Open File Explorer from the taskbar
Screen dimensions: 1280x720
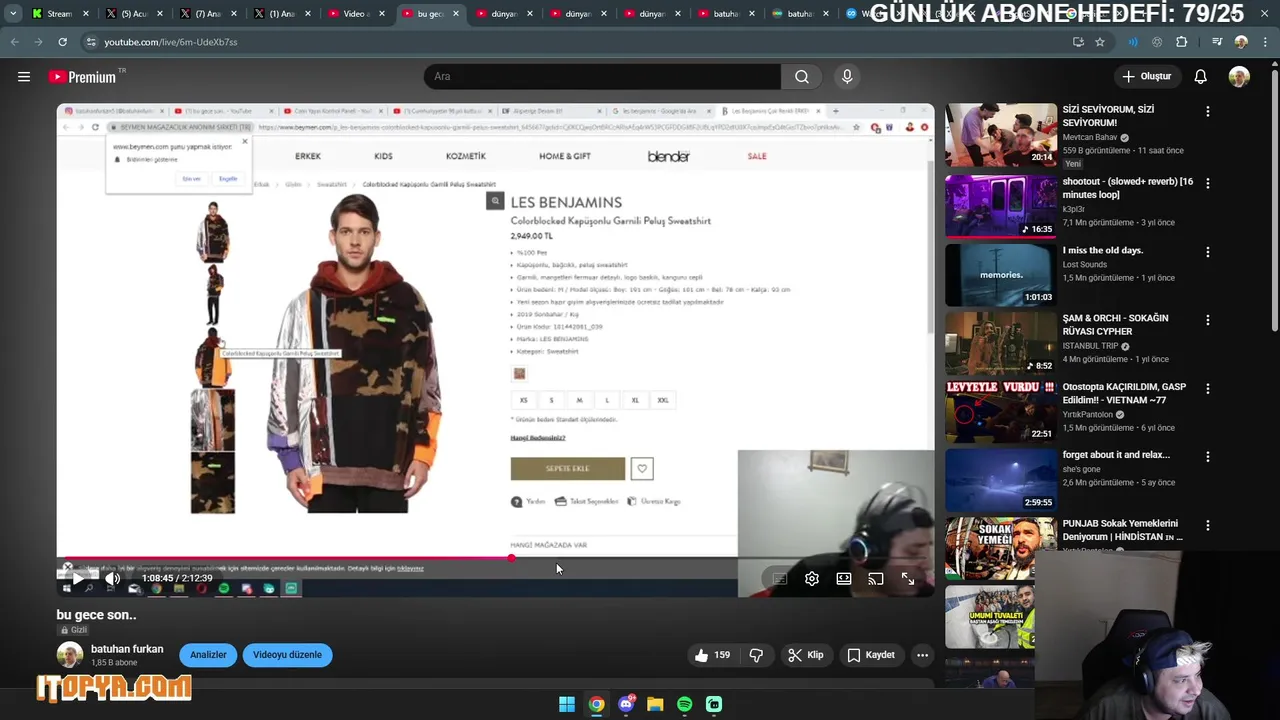click(655, 704)
